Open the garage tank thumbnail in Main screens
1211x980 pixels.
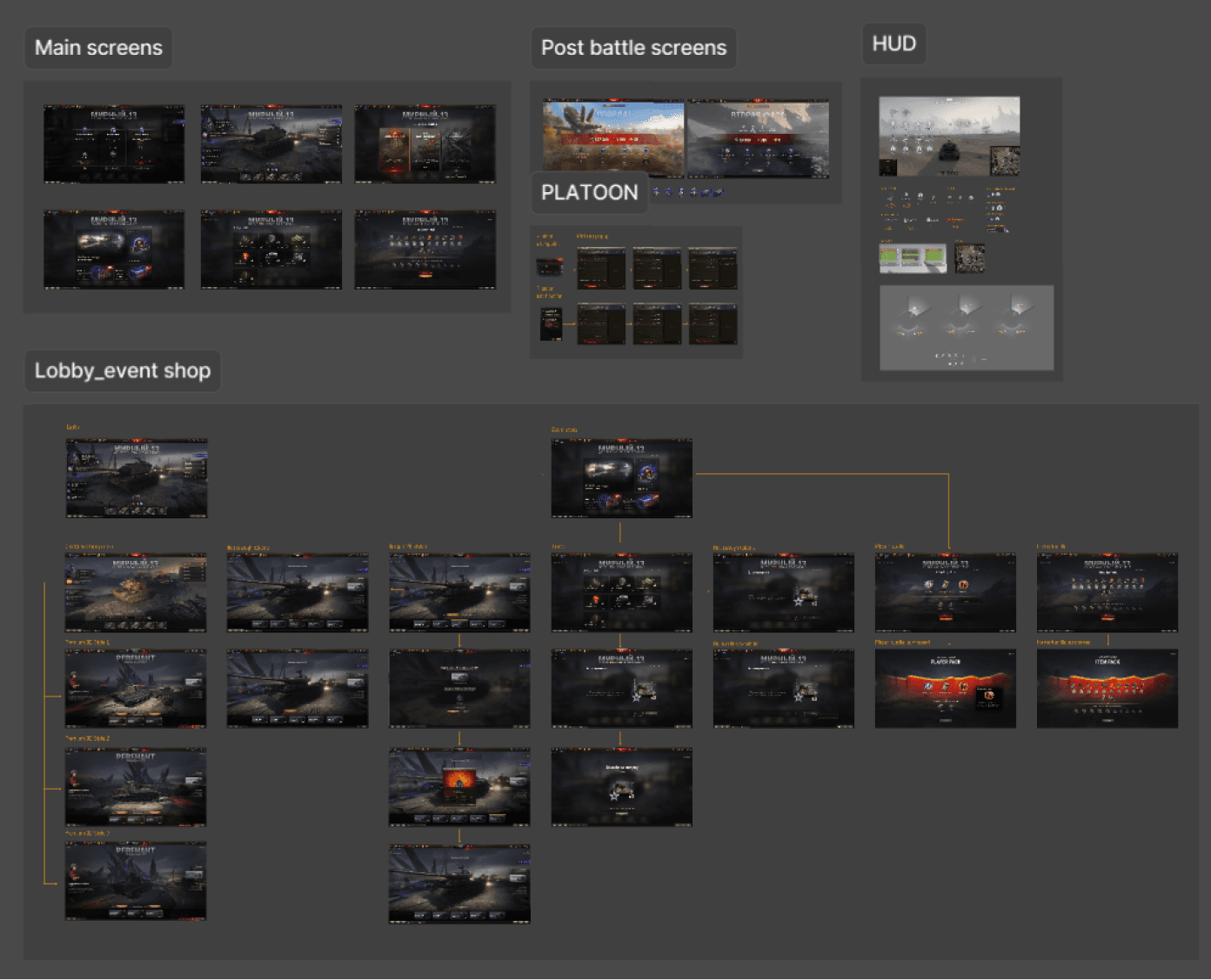(x=271, y=144)
